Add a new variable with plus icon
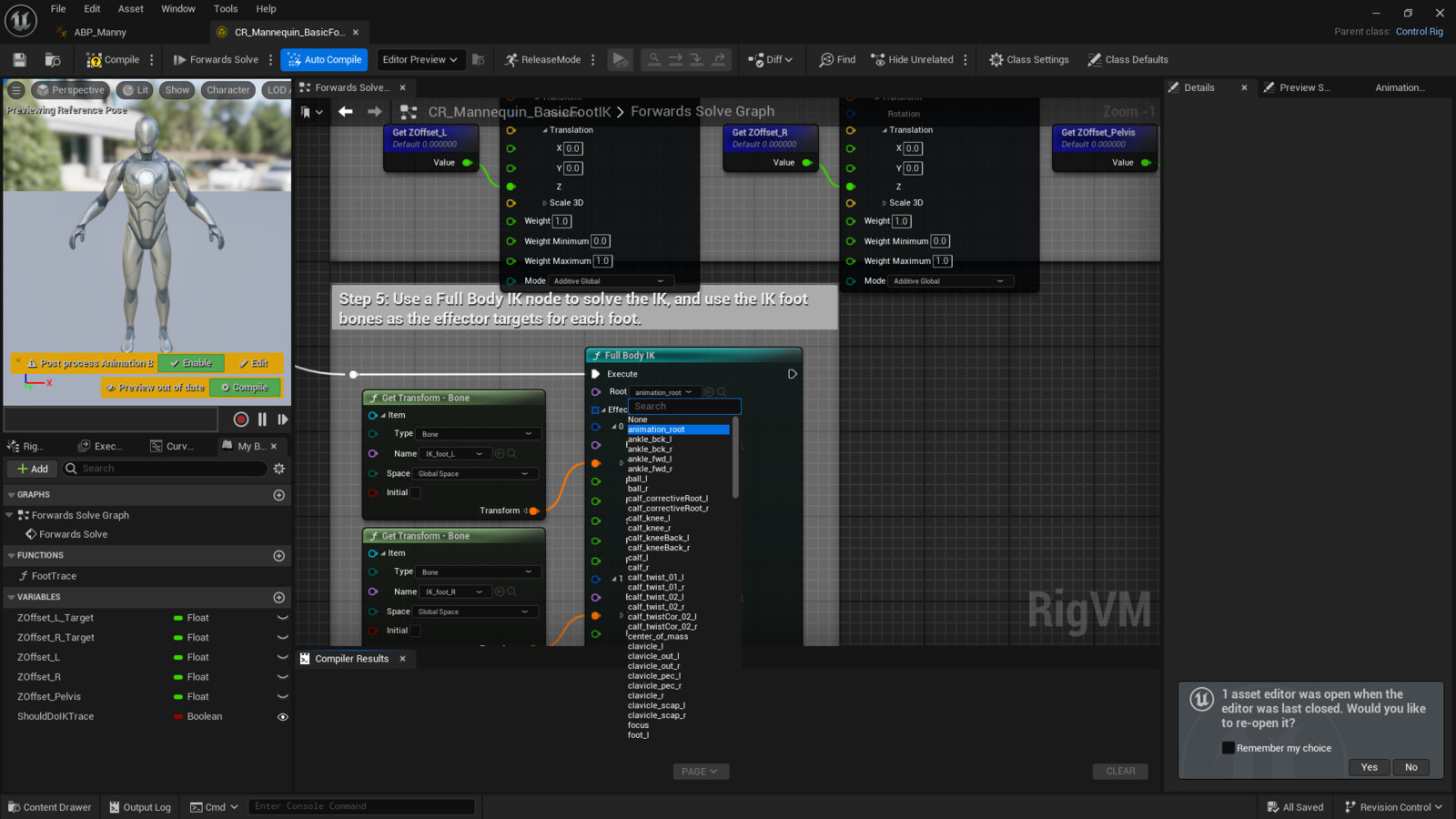Screen dimensions: 1456x819 [279, 598]
